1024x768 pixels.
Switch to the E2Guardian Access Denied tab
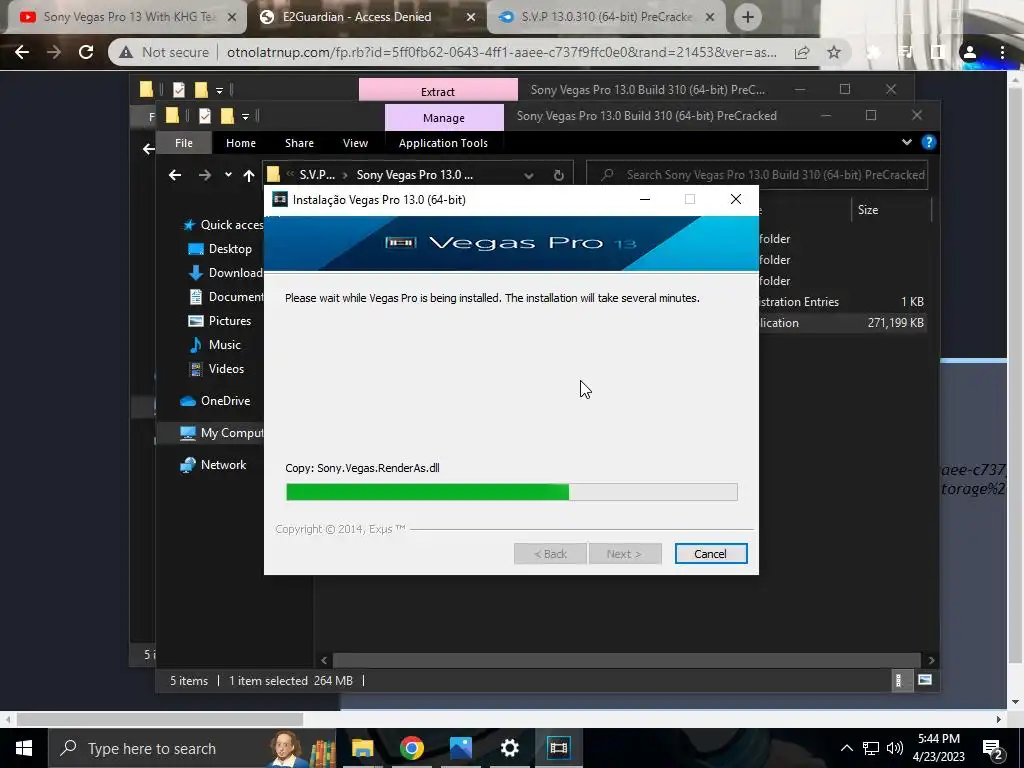click(x=368, y=17)
